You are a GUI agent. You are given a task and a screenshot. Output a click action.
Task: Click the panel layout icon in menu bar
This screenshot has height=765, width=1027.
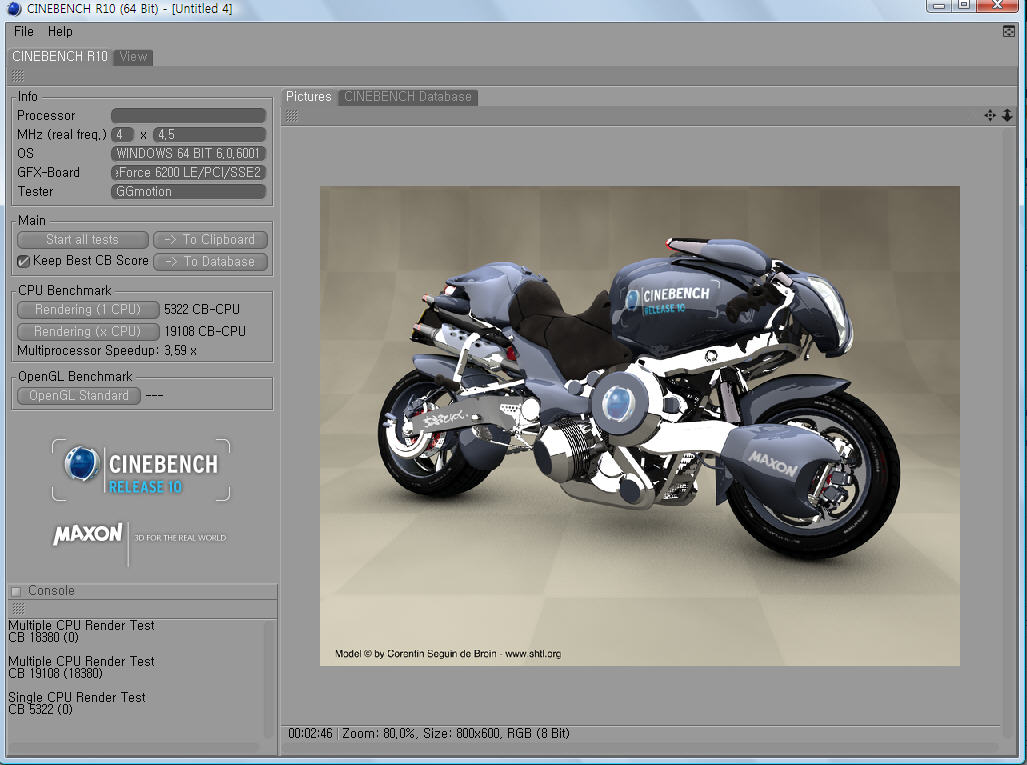(x=1009, y=31)
